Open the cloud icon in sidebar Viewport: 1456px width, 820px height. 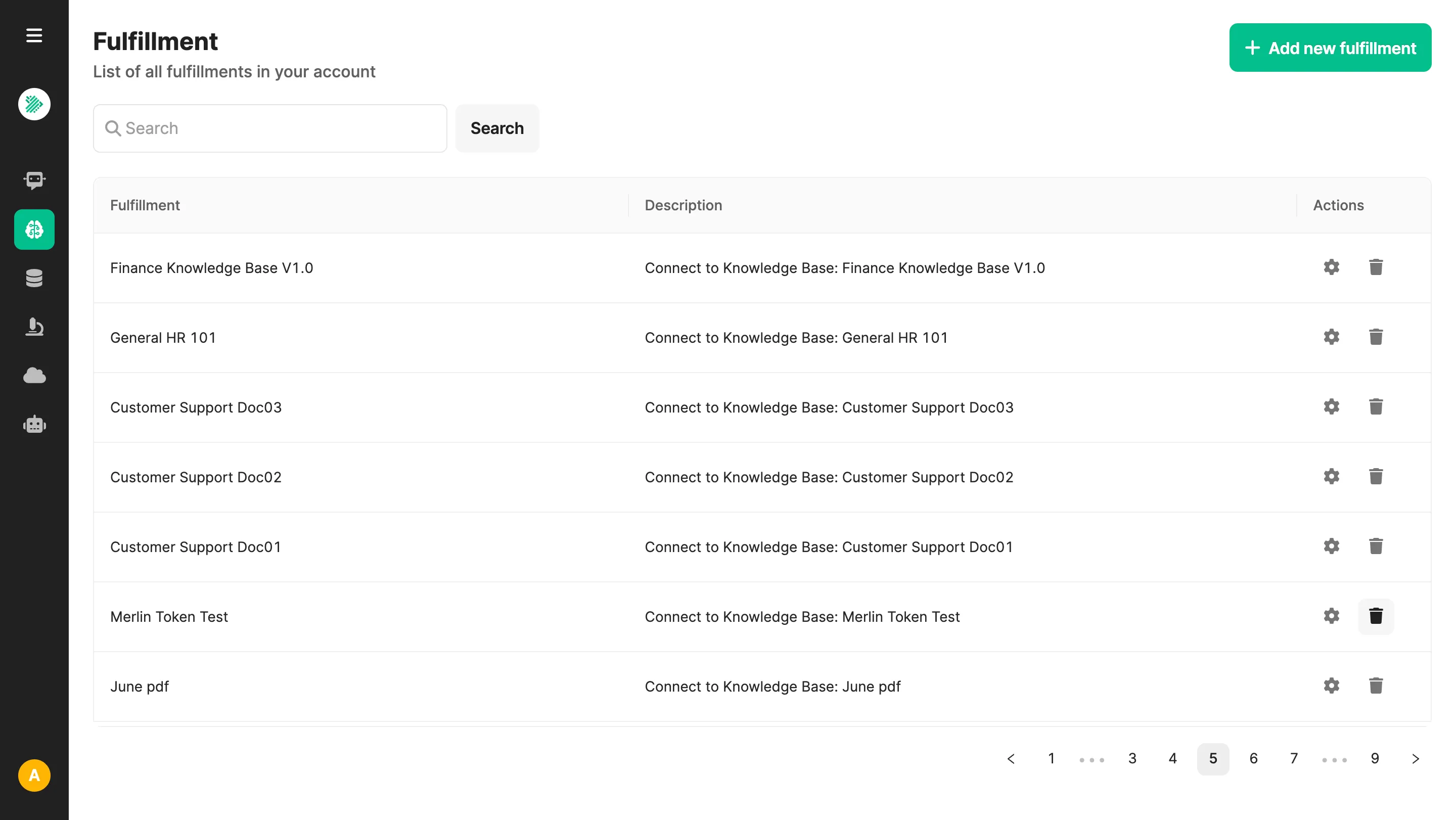click(x=34, y=375)
